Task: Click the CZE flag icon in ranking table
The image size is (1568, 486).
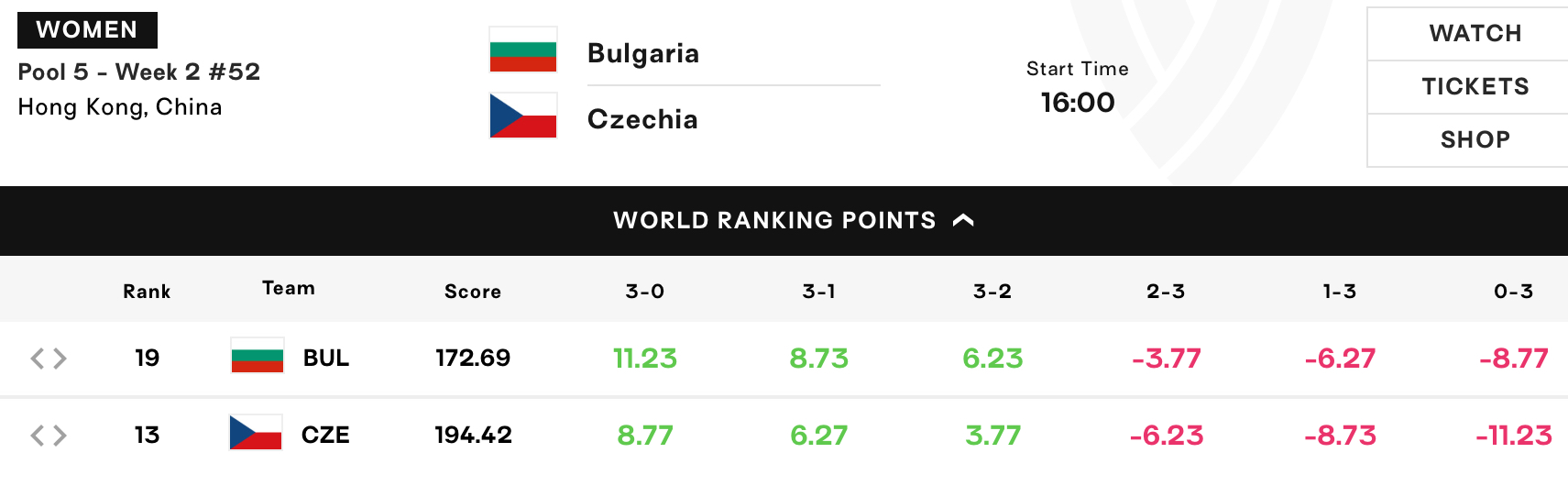Action: coord(256,433)
